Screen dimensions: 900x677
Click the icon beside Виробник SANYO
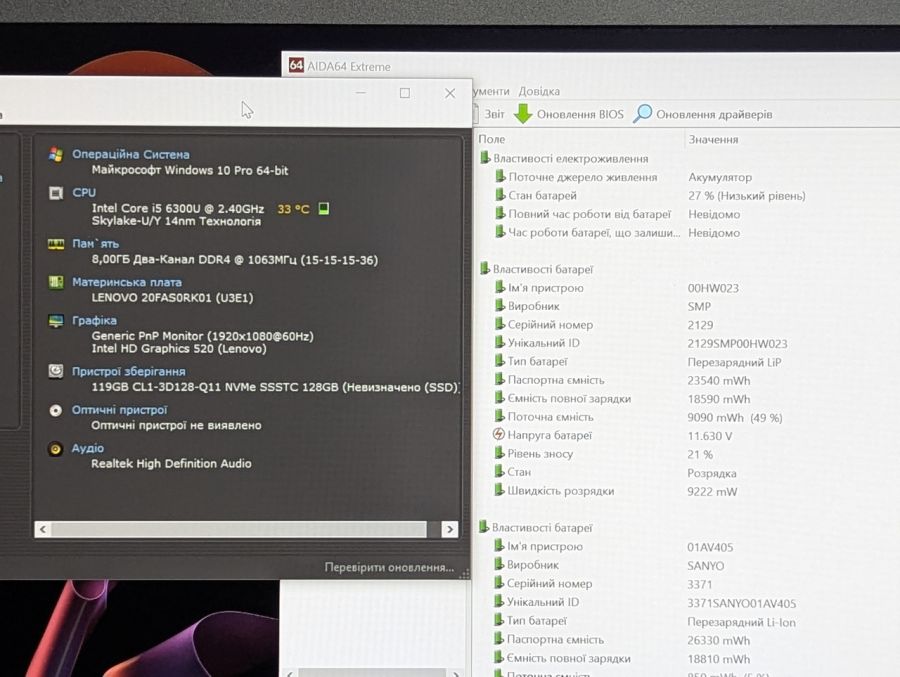point(499,564)
